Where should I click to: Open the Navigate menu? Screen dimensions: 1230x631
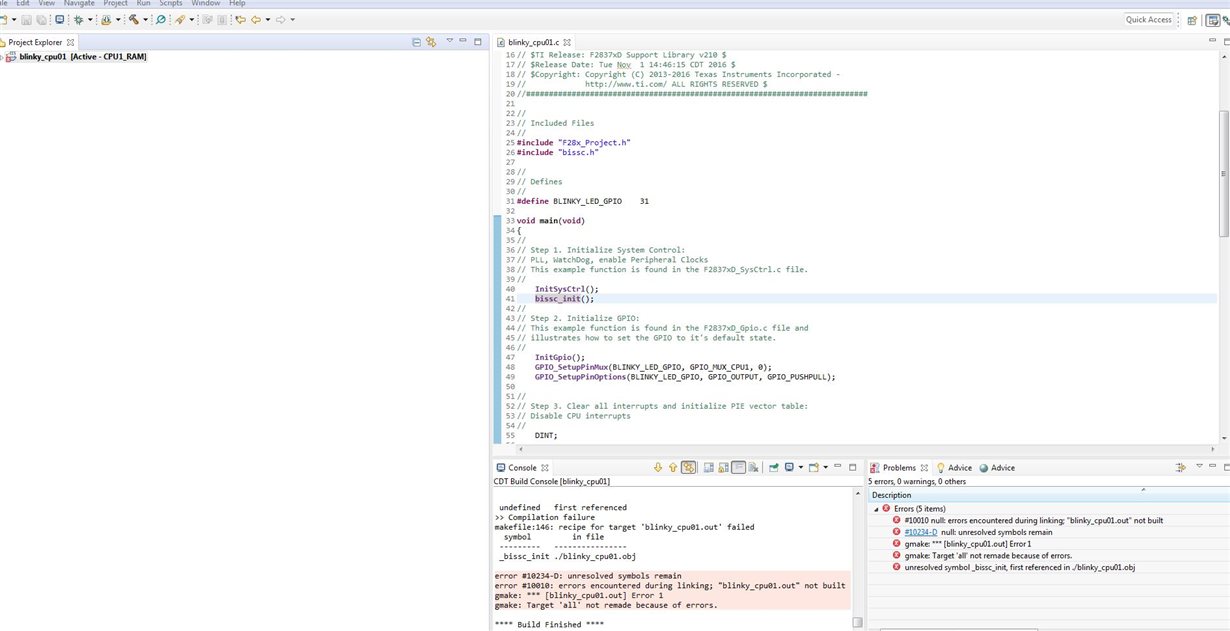click(x=79, y=4)
